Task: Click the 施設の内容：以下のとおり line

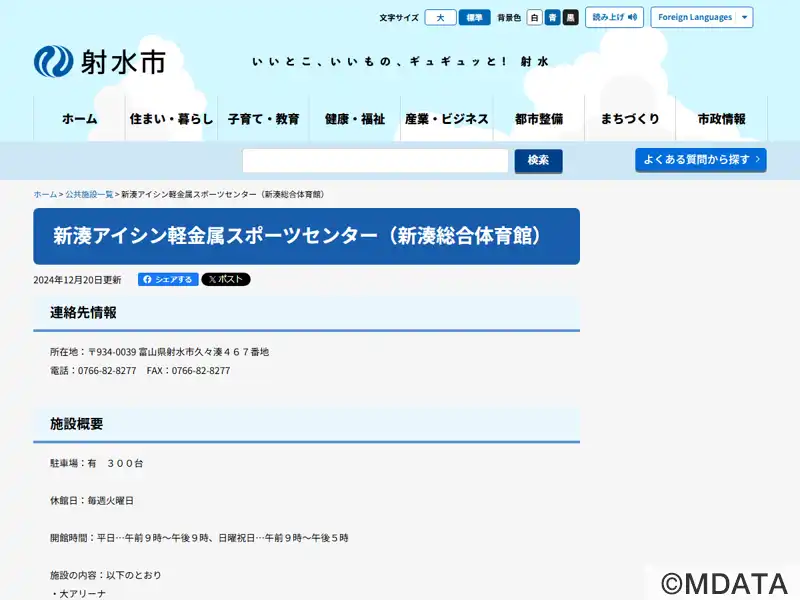Action: [x=106, y=575]
